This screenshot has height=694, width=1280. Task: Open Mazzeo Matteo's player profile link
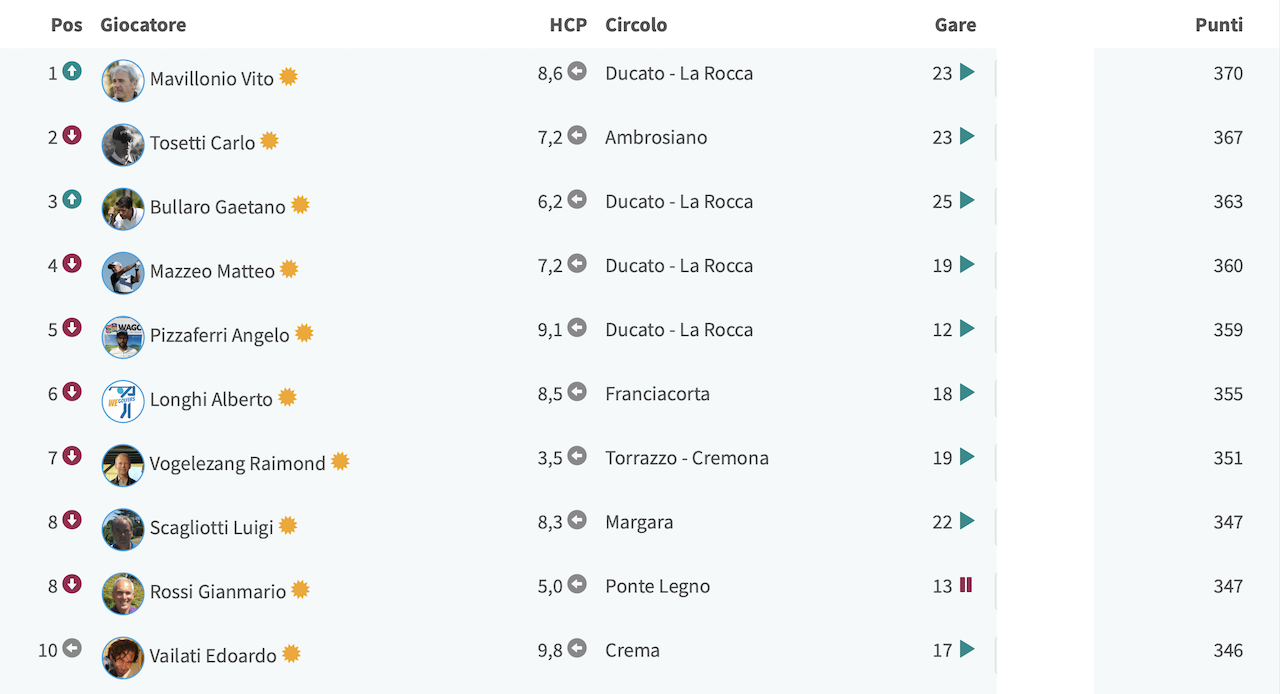coord(212,271)
